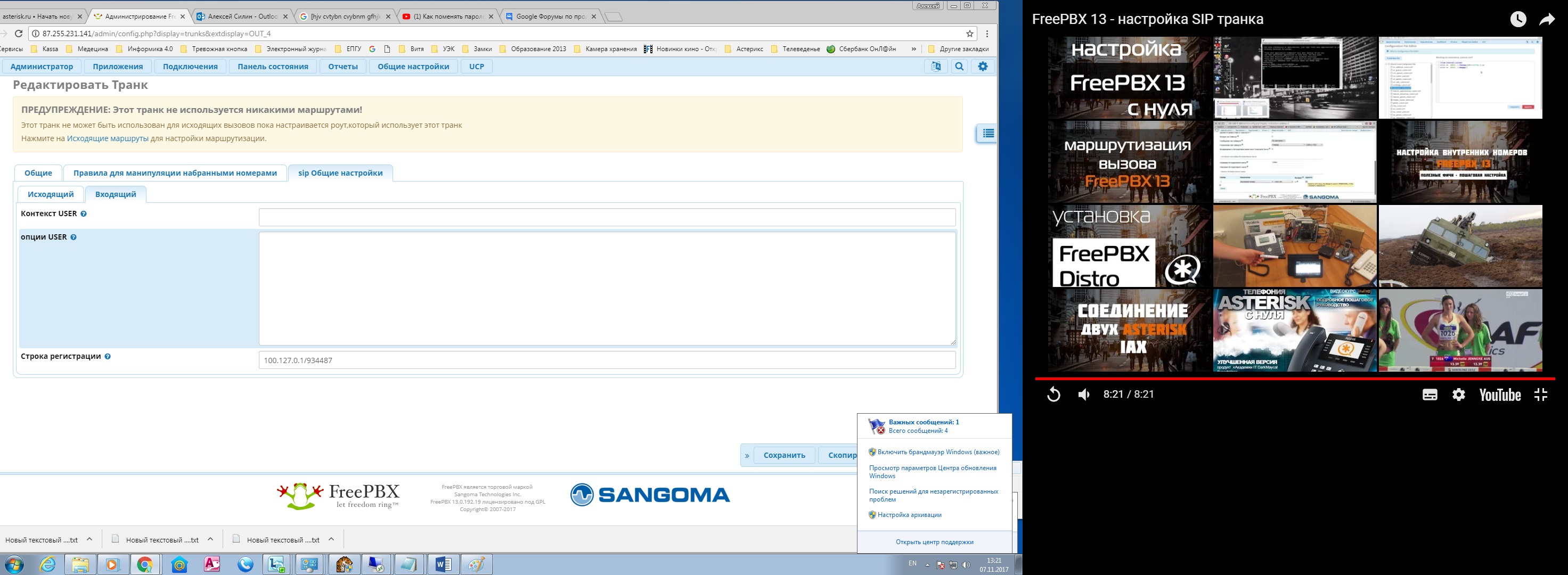
Task: Open the floating trunk list side icon
Action: [x=987, y=133]
